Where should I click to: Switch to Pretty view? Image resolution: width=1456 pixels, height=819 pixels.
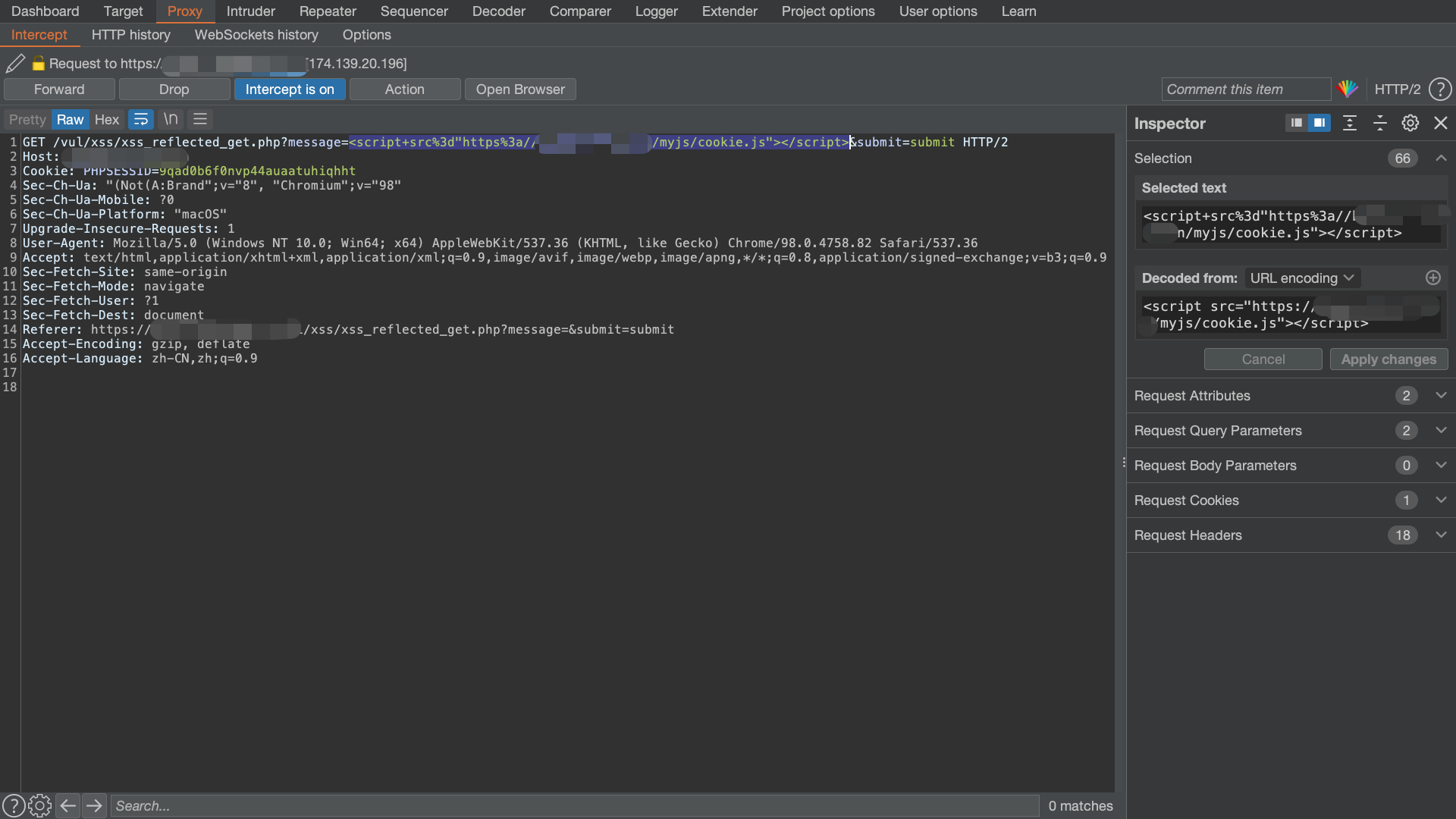tap(27, 120)
